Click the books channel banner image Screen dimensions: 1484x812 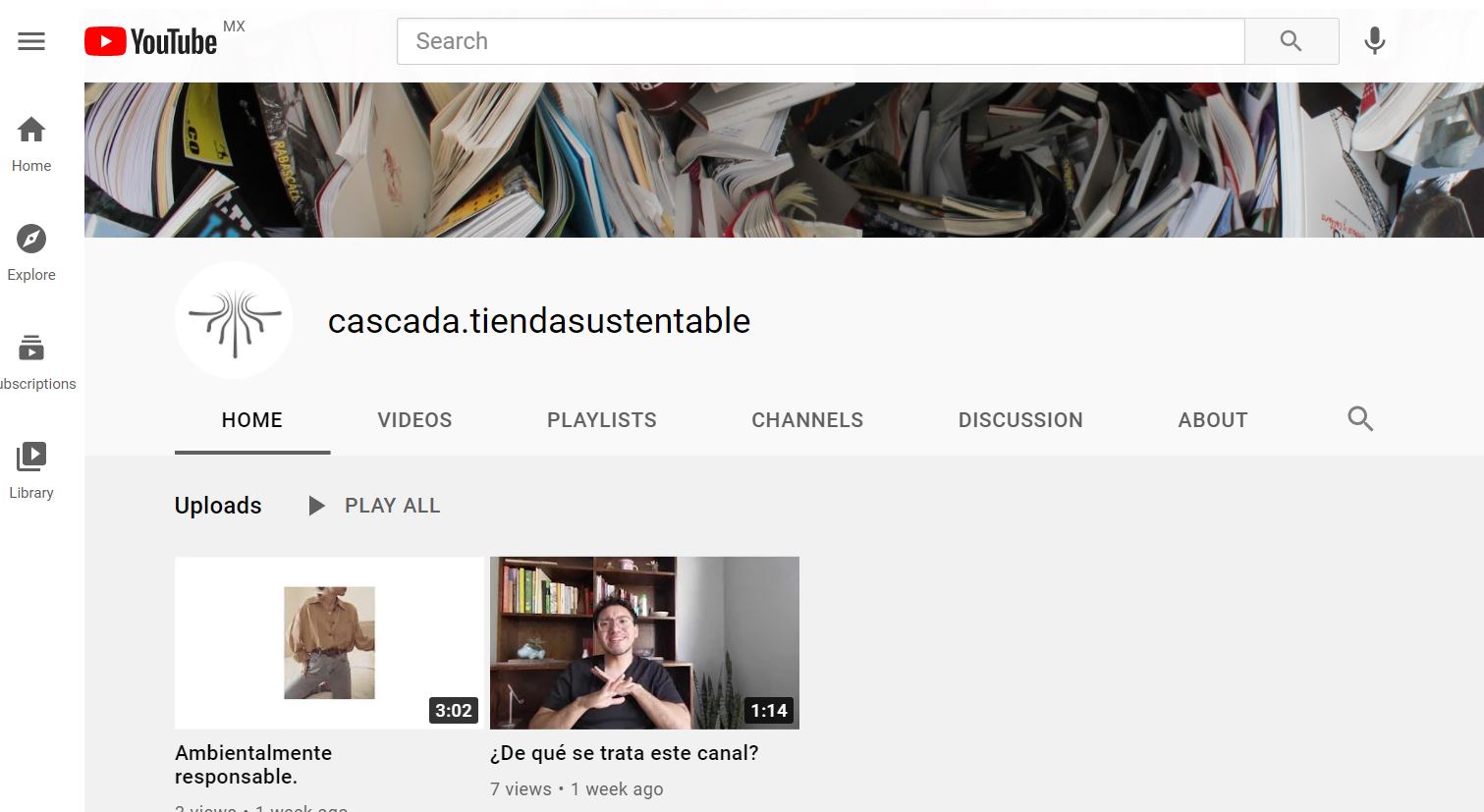click(784, 160)
